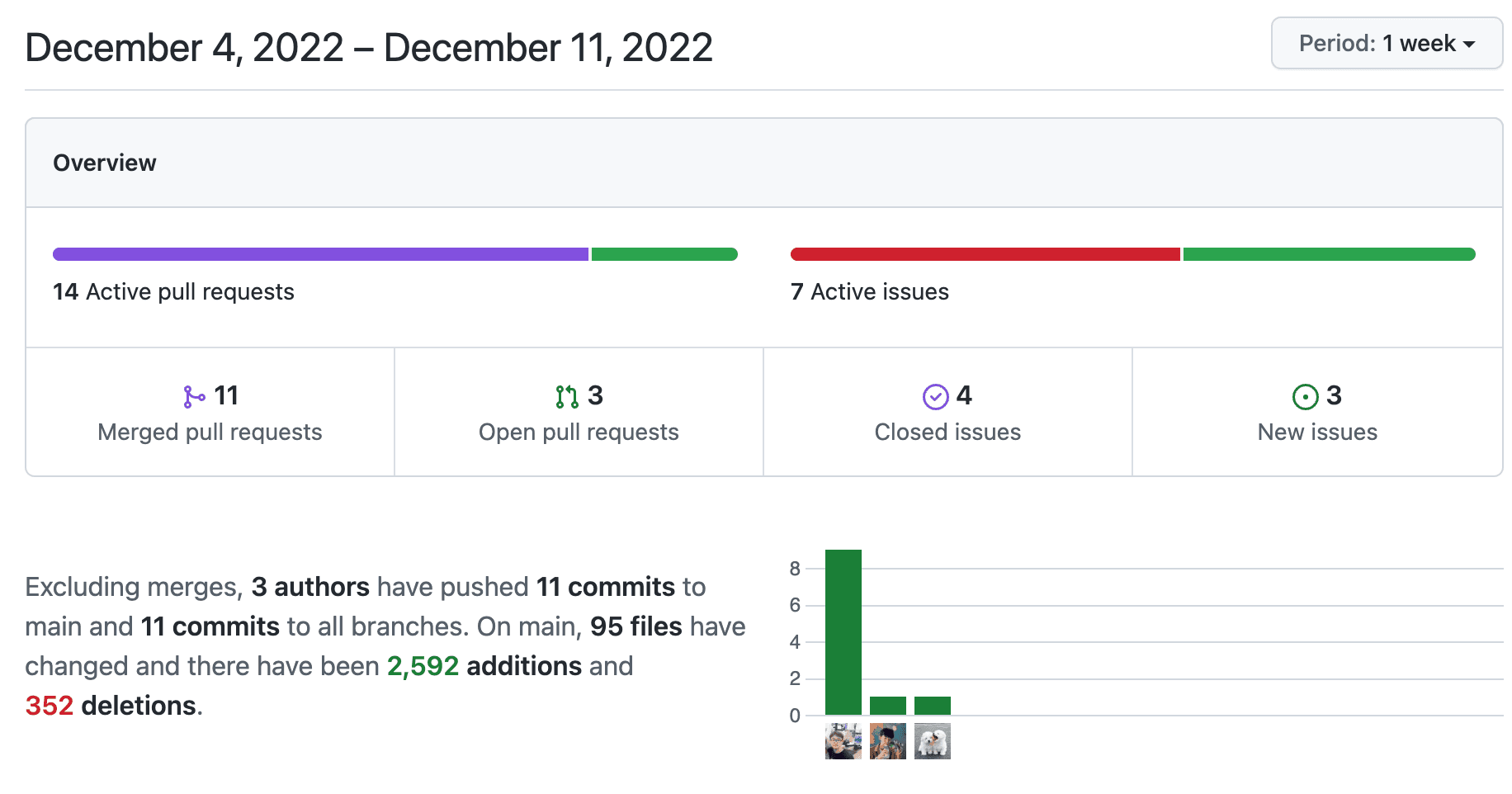
Task: Select the first contributor avatar under the chart
Action: coord(843,741)
